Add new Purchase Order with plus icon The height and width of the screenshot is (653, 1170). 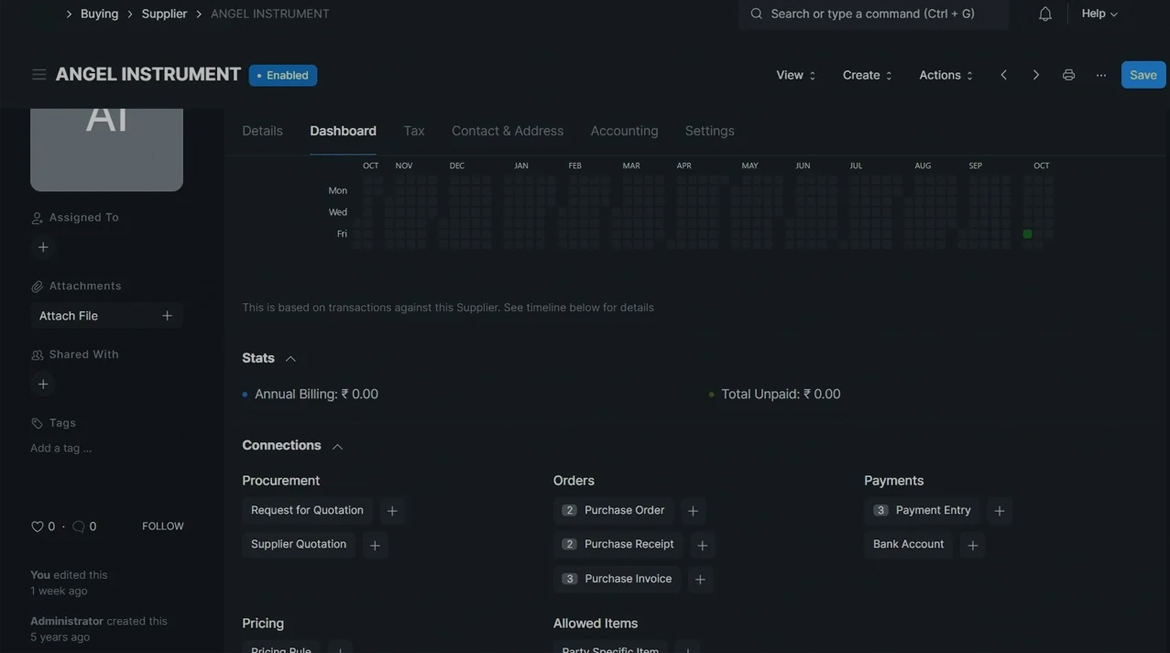tap(693, 511)
